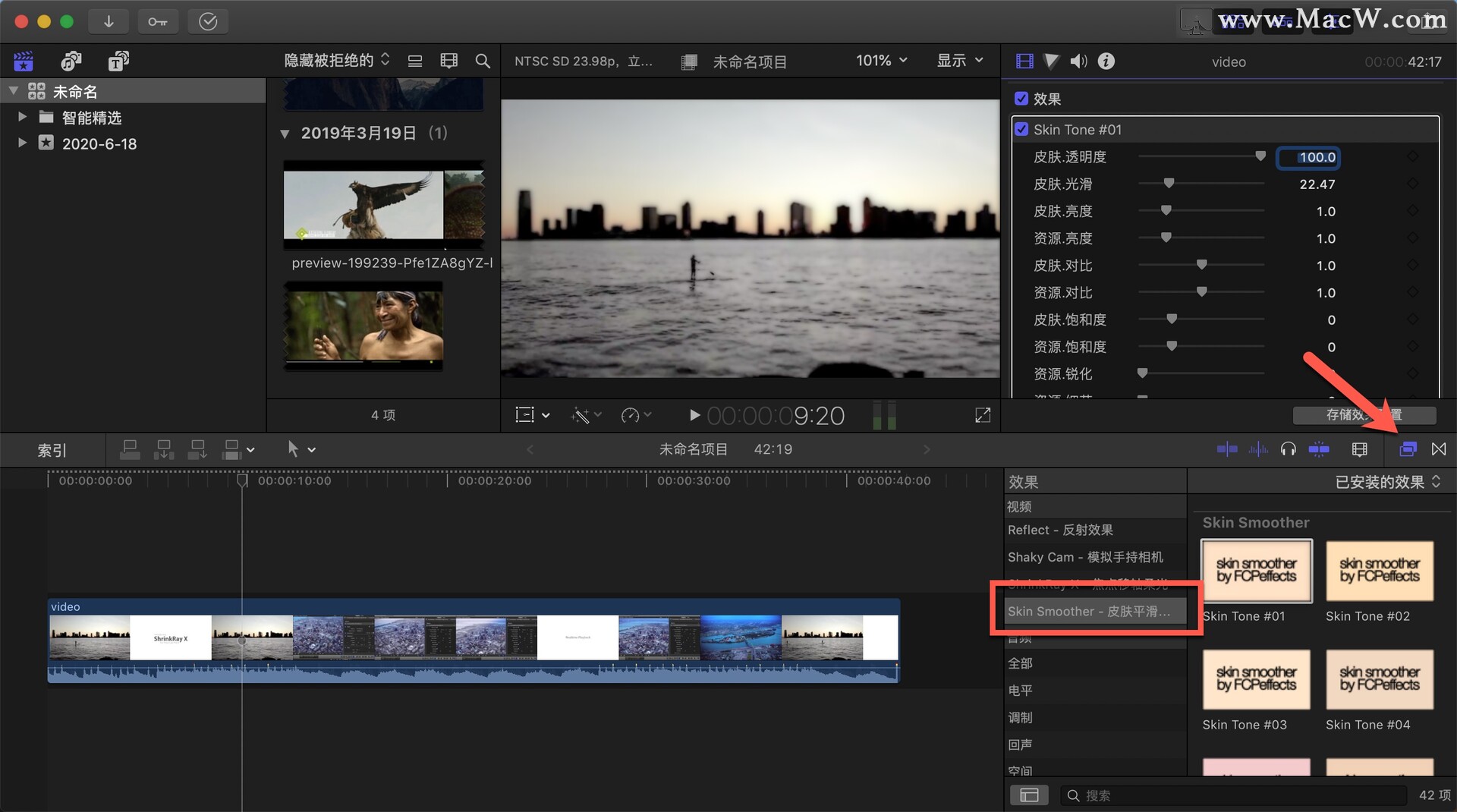This screenshot has width=1457, height=812.
Task: Toggle skimming icon in timeline toolbar
Action: (1227, 449)
